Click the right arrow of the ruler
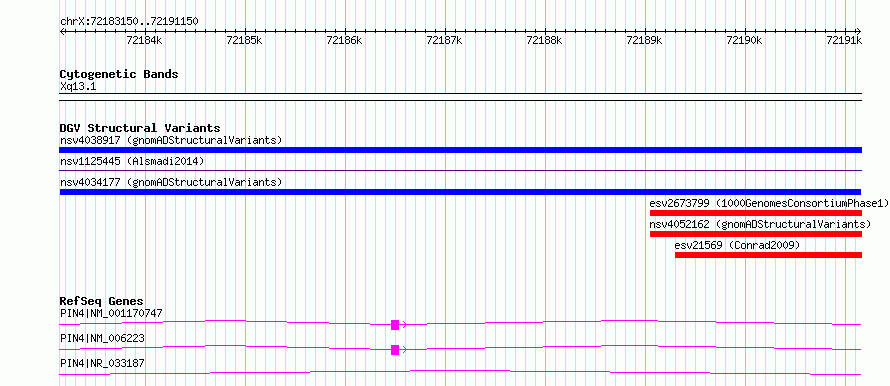The height and width of the screenshot is (386, 890). coord(858,31)
